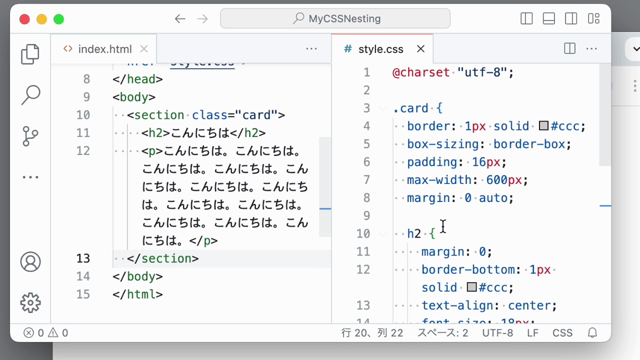Show errors and warnings in status bar
This screenshot has width=640, height=360.
click(46, 333)
